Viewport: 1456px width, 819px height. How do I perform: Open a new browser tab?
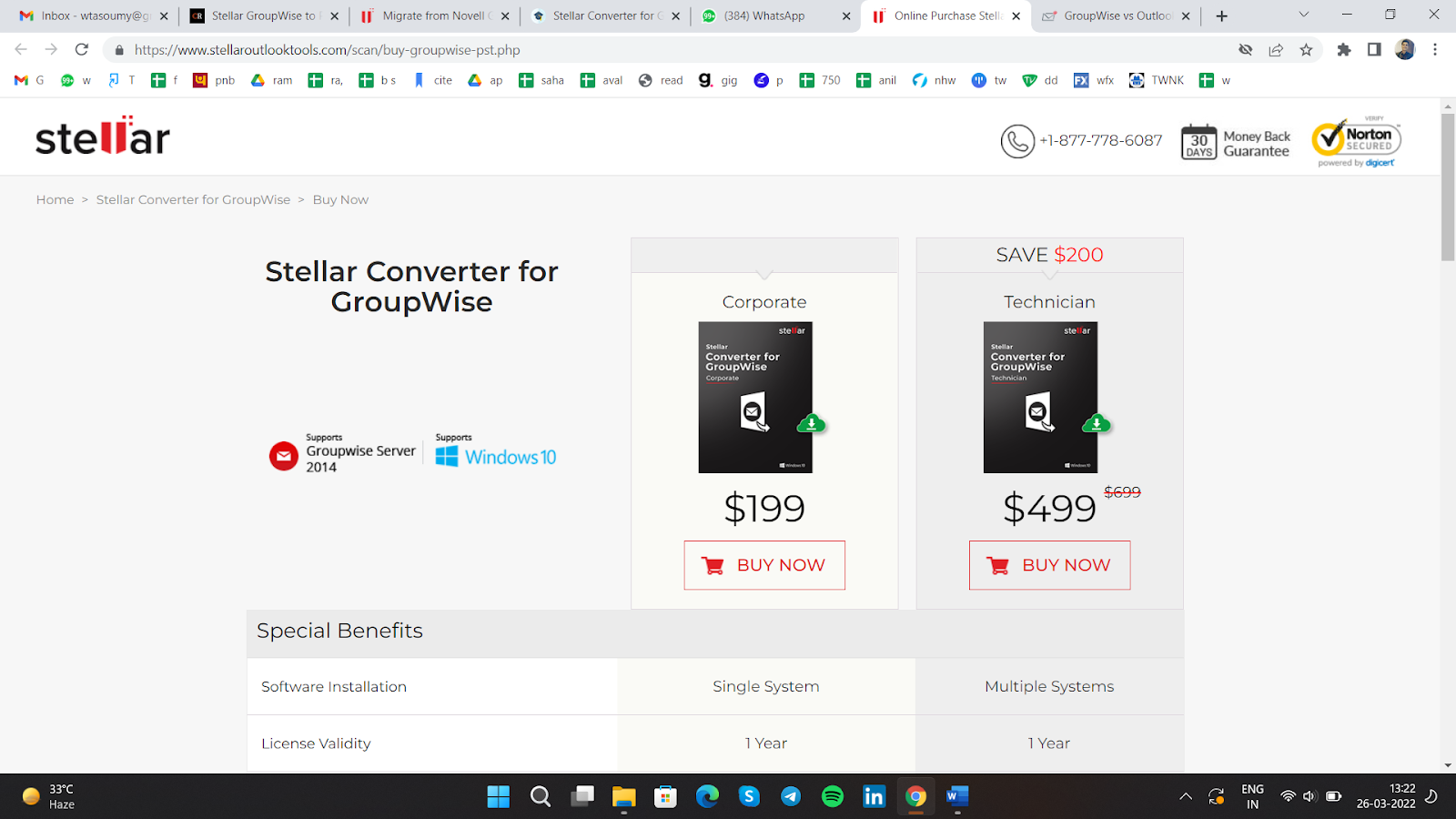1221,15
